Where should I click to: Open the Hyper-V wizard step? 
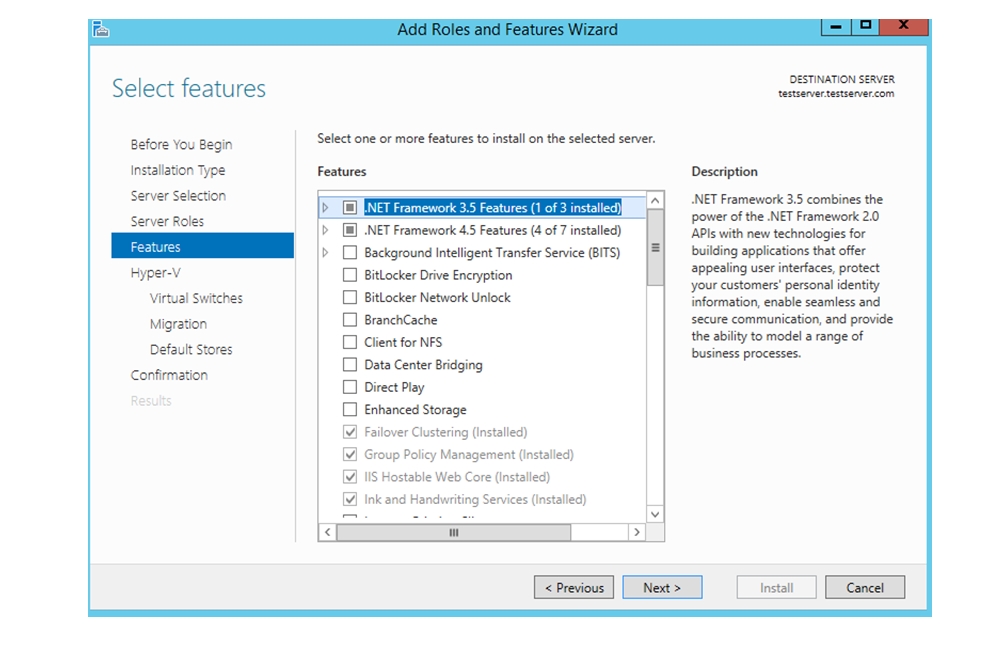tap(155, 273)
